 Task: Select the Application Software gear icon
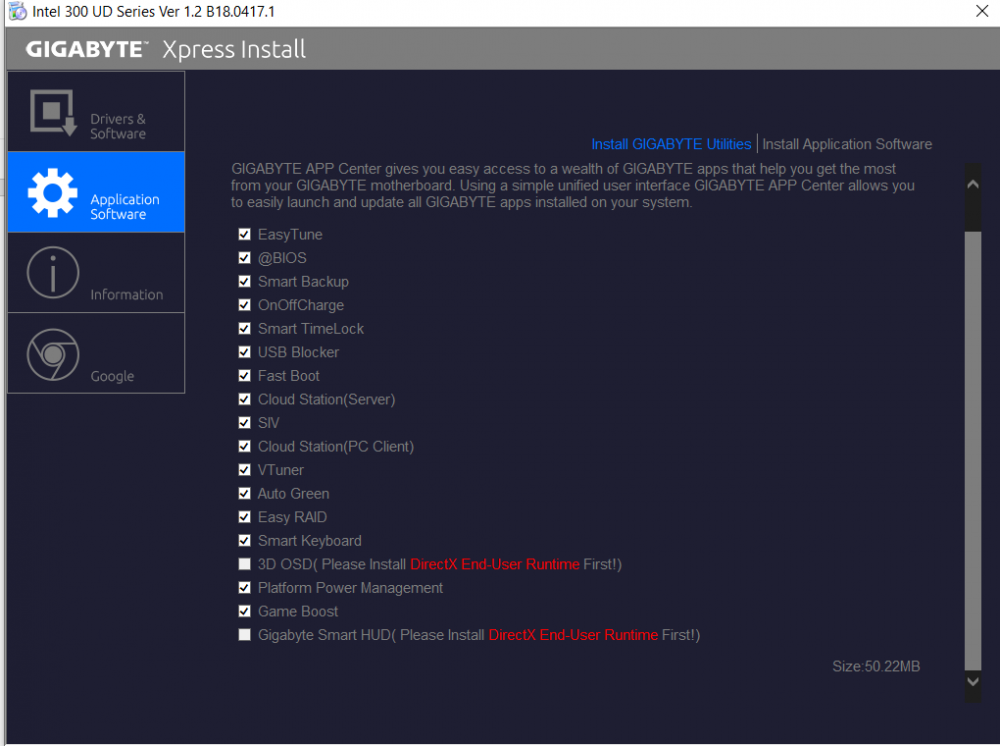coord(52,193)
